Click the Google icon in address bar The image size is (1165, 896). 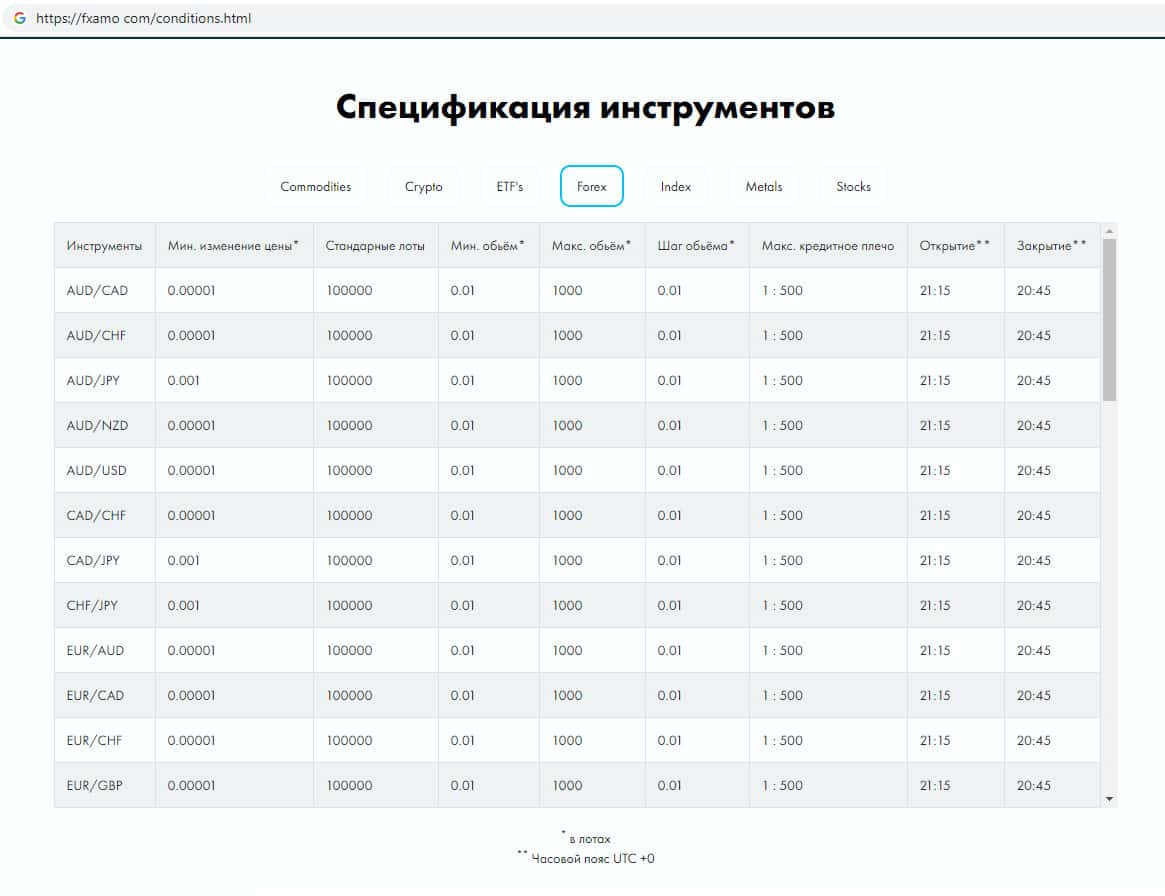click(x=20, y=18)
